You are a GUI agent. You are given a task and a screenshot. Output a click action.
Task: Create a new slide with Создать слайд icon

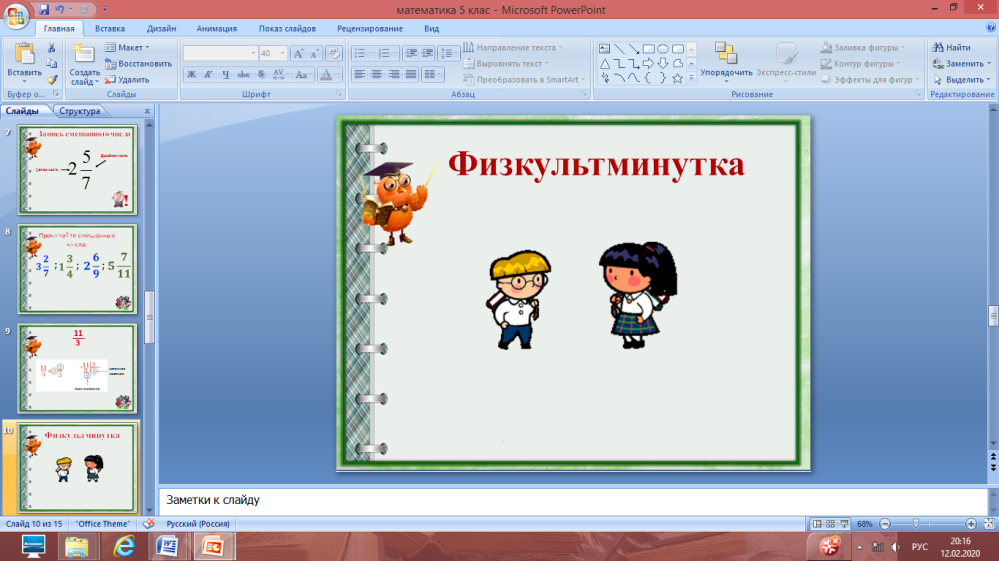click(x=83, y=55)
